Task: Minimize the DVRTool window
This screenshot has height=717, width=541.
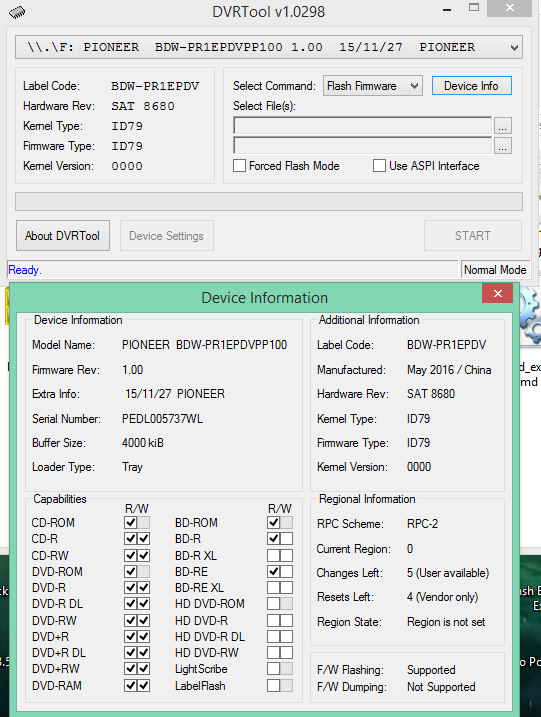Action: pos(447,10)
